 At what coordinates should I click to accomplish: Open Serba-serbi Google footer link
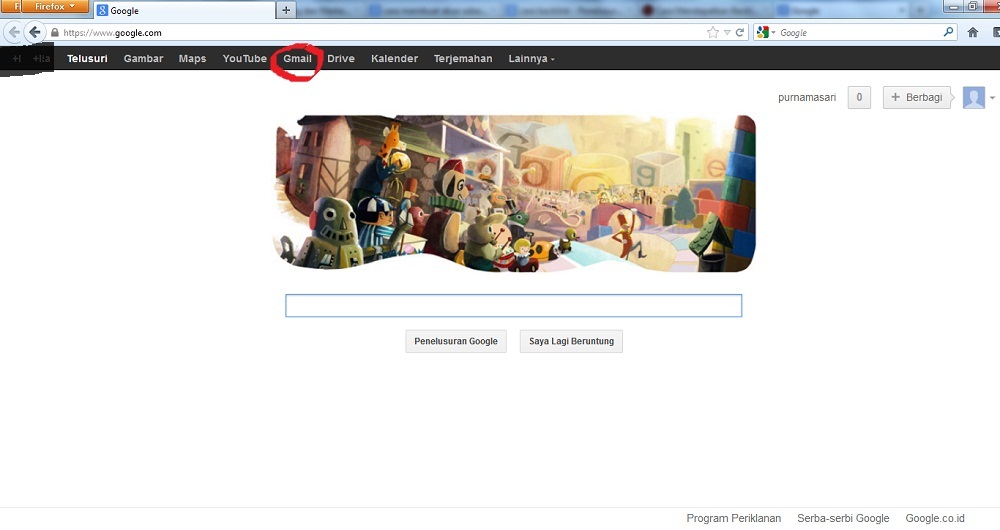tap(843, 519)
